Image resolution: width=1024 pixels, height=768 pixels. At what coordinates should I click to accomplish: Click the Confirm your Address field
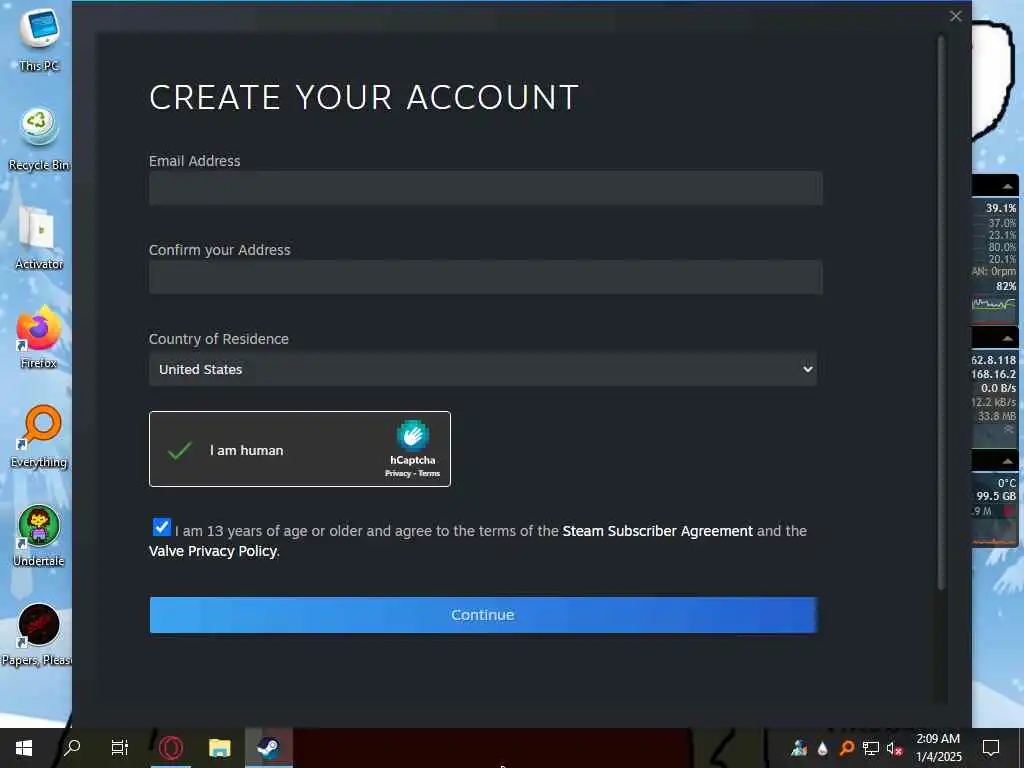click(x=485, y=277)
